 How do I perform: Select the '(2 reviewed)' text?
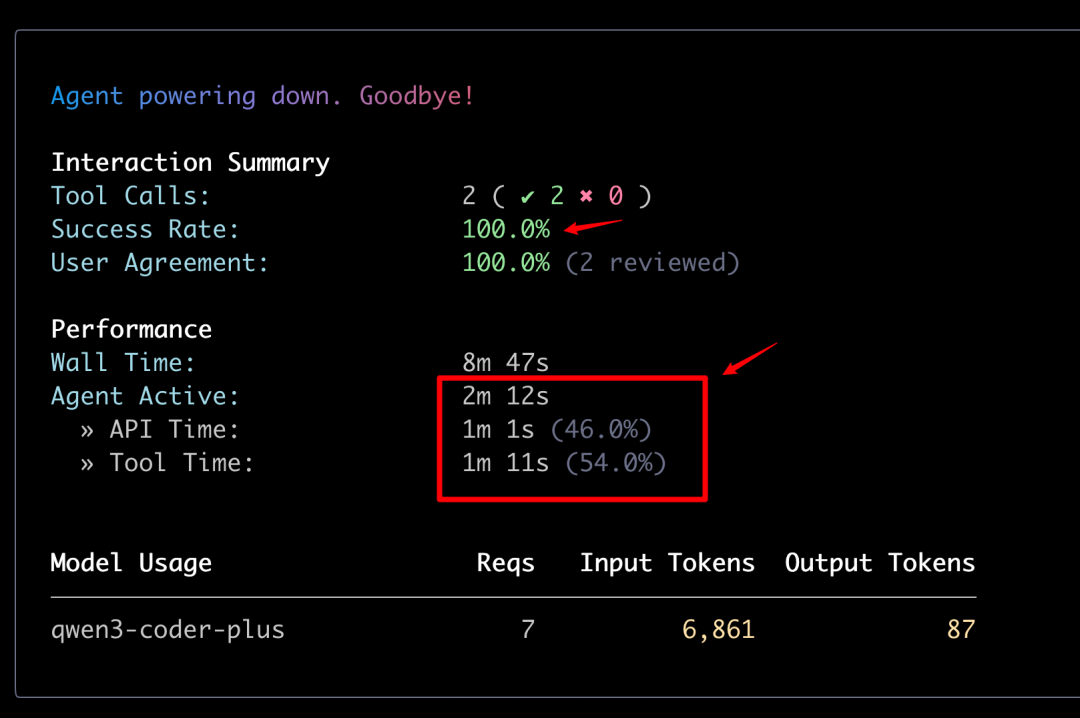click(652, 263)
